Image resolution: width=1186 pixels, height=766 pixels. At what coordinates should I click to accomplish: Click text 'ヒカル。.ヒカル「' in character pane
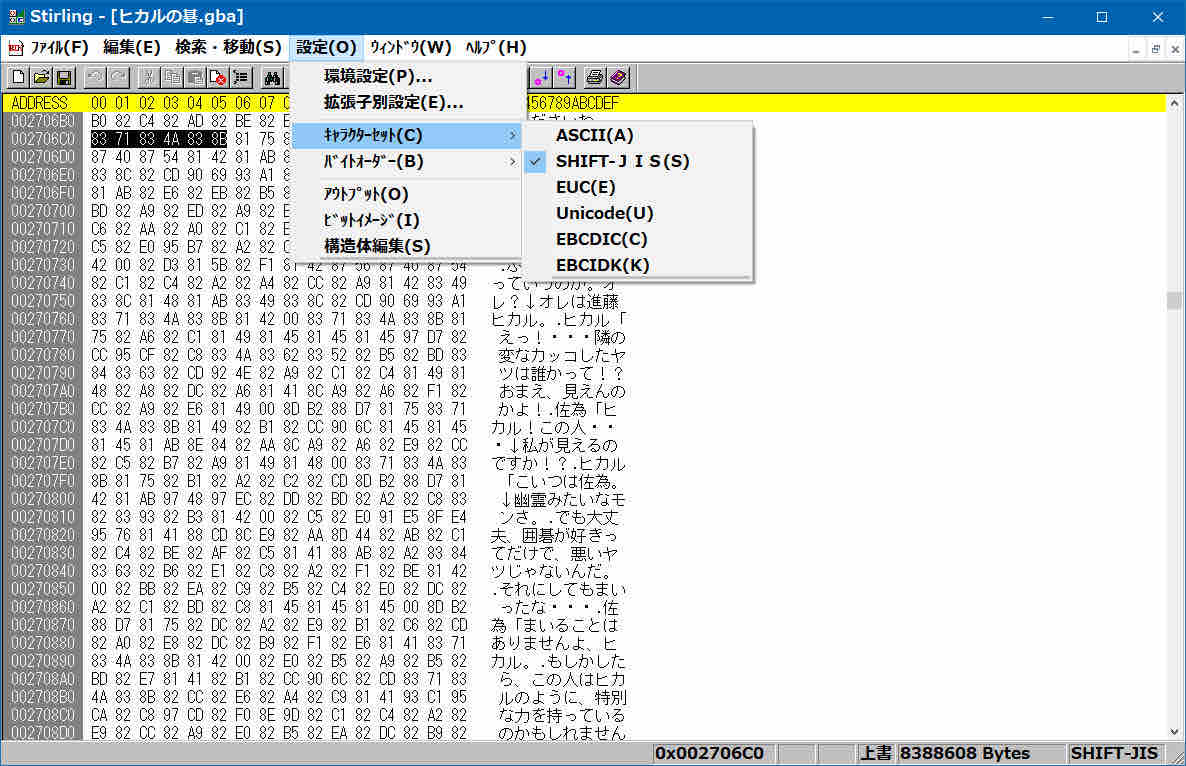559,319
